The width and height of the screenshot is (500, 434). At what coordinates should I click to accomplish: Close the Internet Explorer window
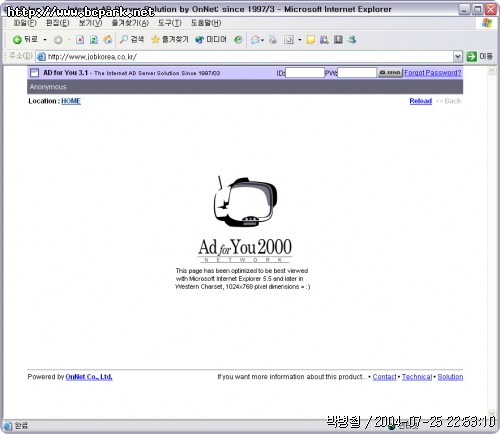[x=491, y=9]
